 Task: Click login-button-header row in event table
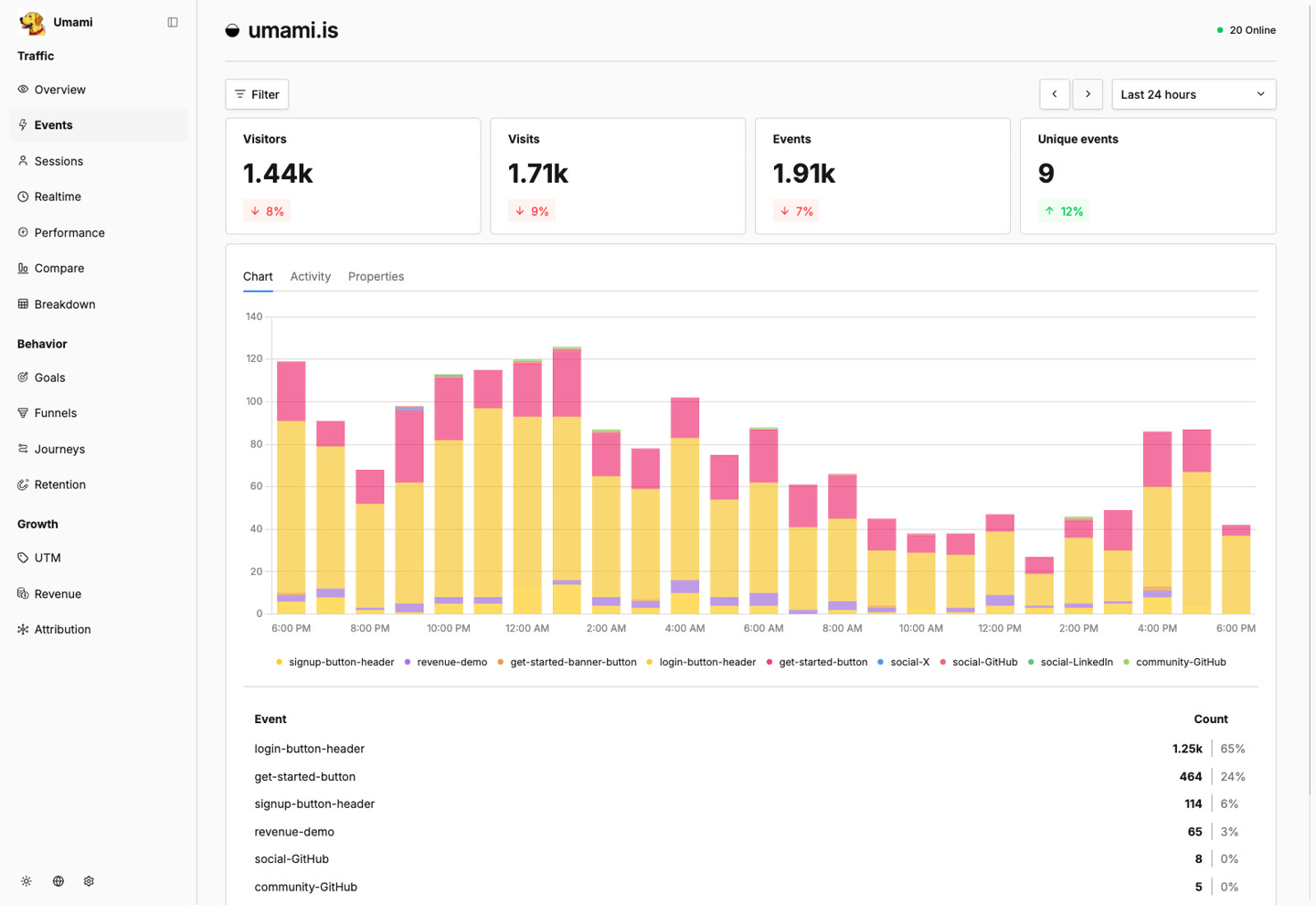(750, 749)
